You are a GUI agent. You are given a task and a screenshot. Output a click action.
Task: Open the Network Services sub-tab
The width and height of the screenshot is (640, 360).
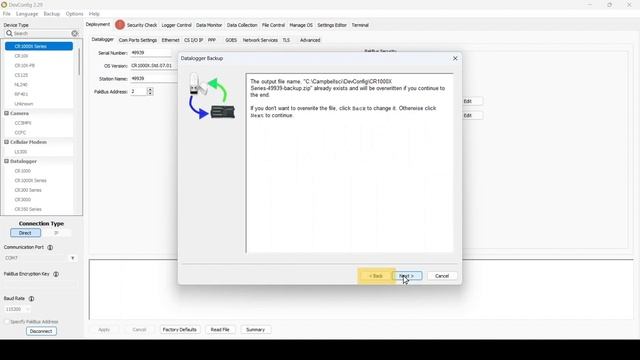[260, 40]
